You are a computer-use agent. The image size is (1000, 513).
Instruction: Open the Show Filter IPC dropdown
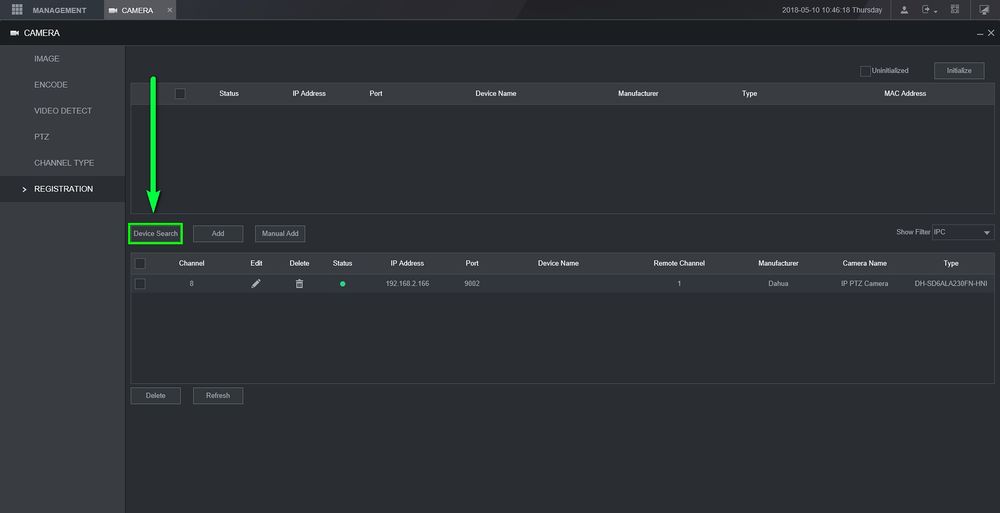pos(963,232)
